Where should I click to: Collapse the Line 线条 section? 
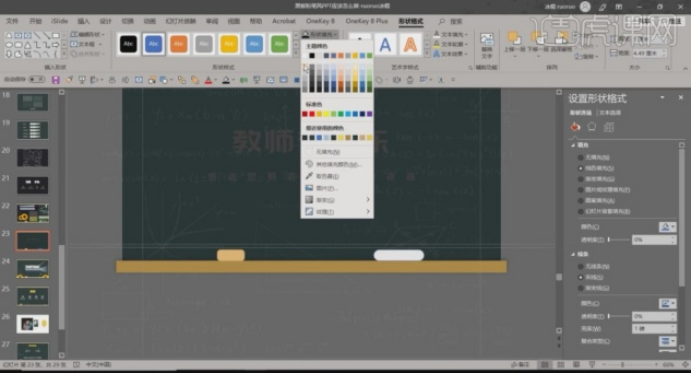point(573,254)
